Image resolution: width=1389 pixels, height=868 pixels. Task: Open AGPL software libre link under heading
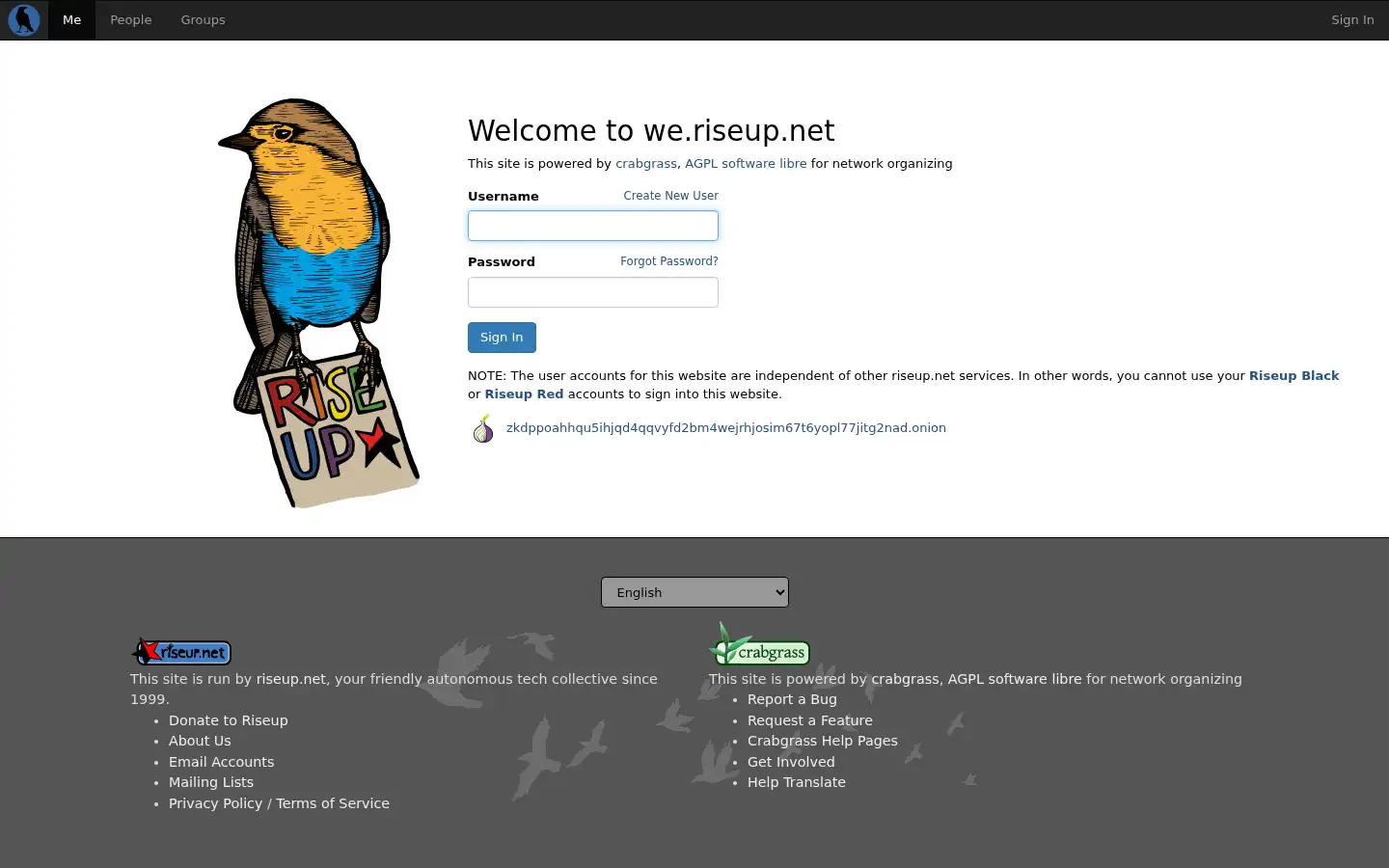(746, 164)
